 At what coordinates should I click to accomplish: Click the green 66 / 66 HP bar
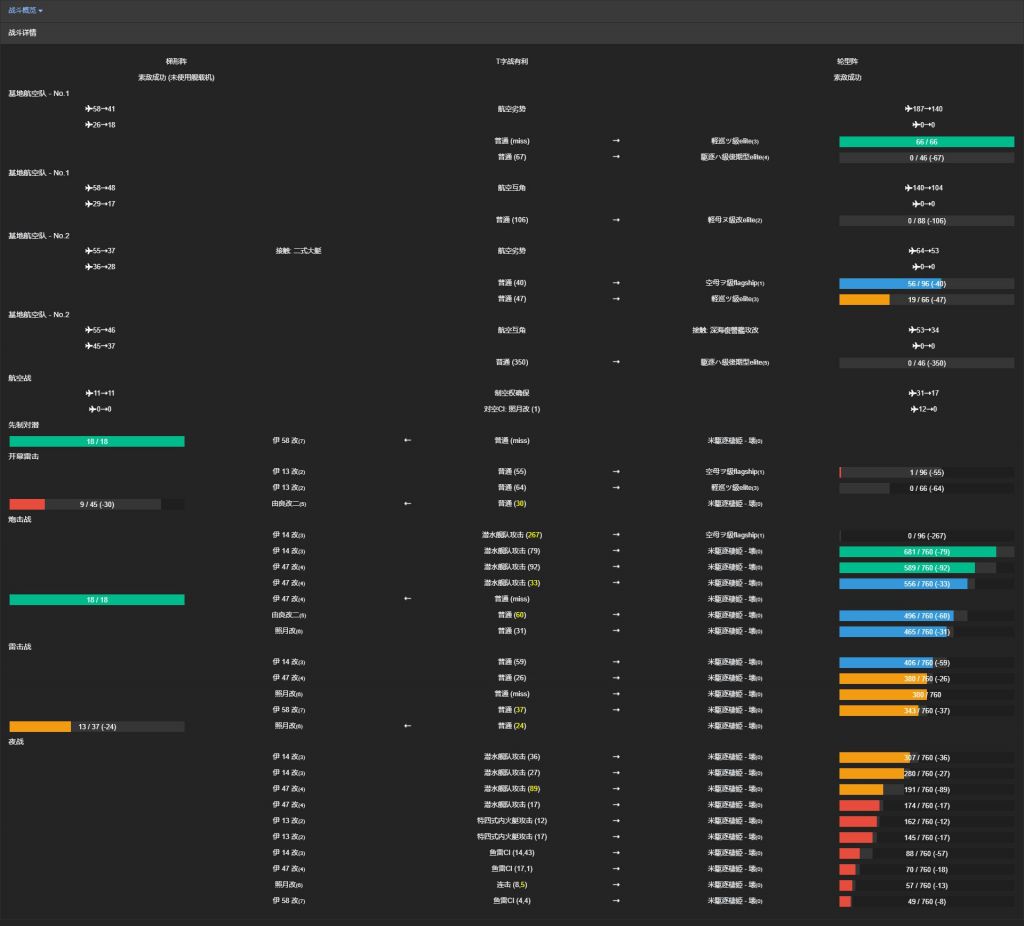926,142
